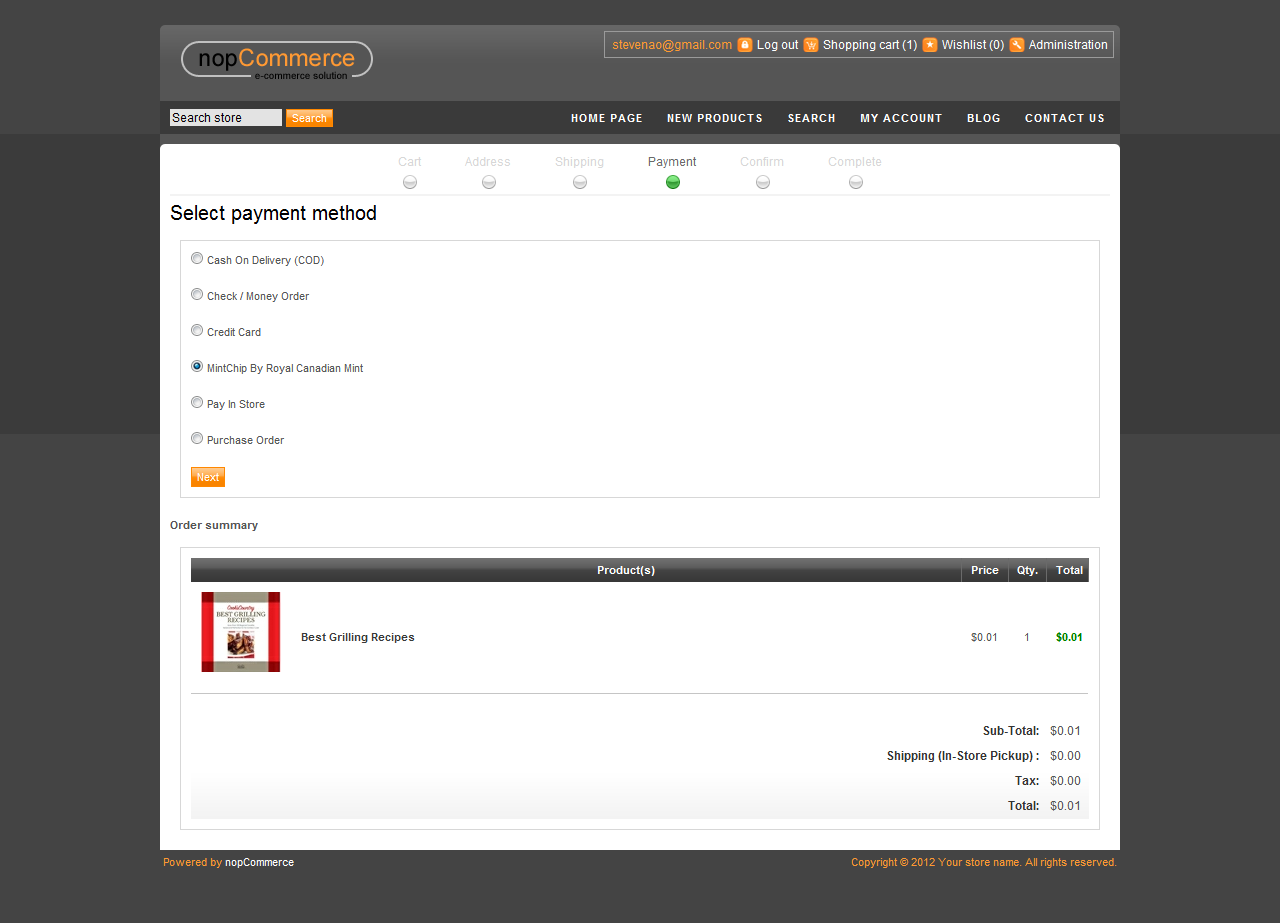This screenshot has height=923, width=1280.
Task: Select Purchase Order payment method
Action: (x=197, y=438)
